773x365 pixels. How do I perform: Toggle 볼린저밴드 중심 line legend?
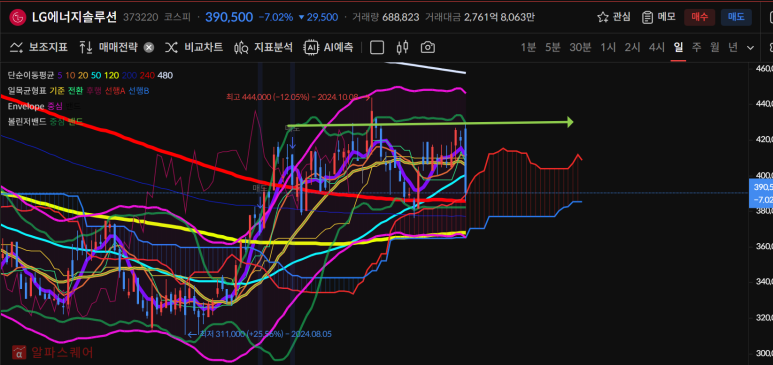tap(57, 121)
